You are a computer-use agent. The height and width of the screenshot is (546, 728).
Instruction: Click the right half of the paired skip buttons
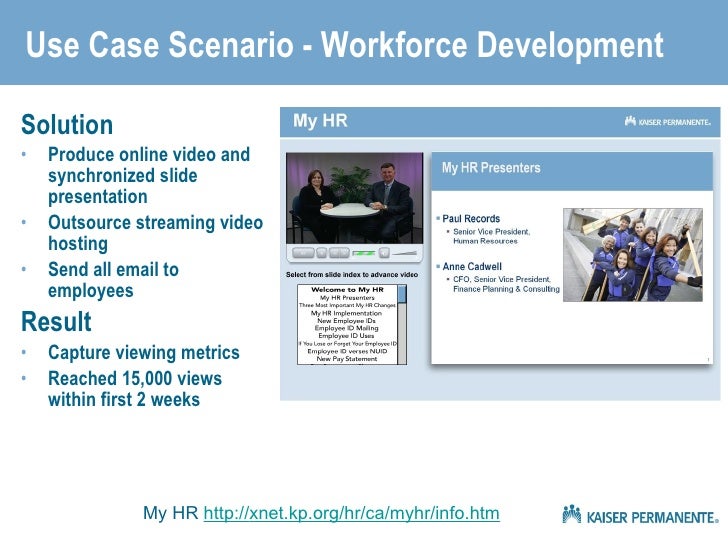click(x=344, y=253)
